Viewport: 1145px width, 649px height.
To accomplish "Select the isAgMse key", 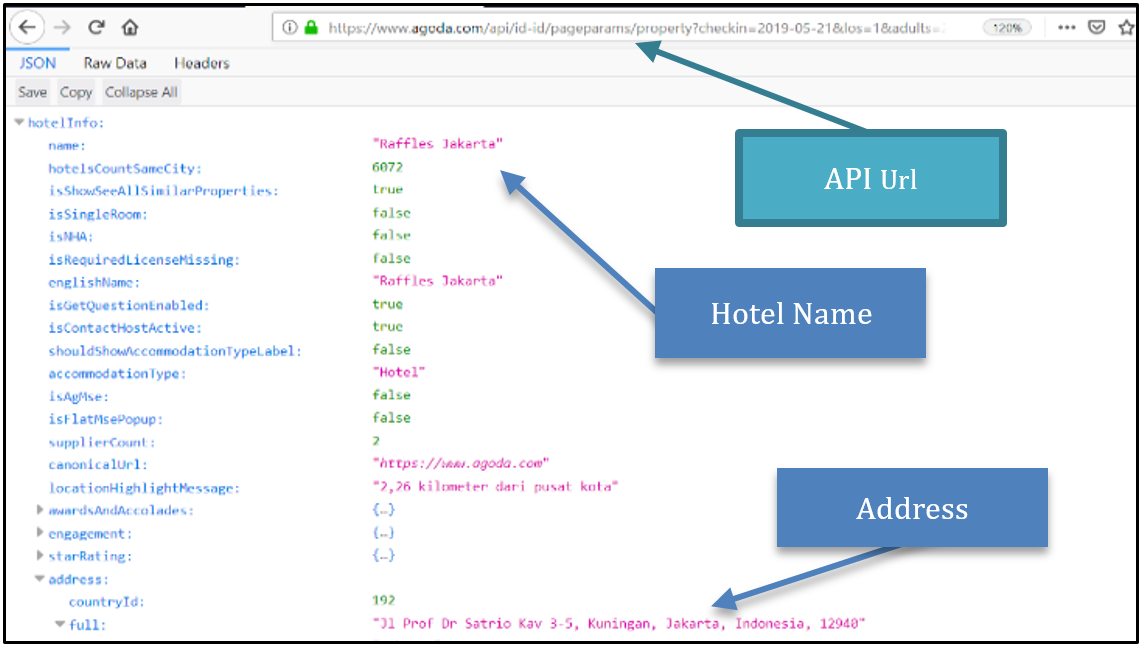I will click(x=79, y=396).
